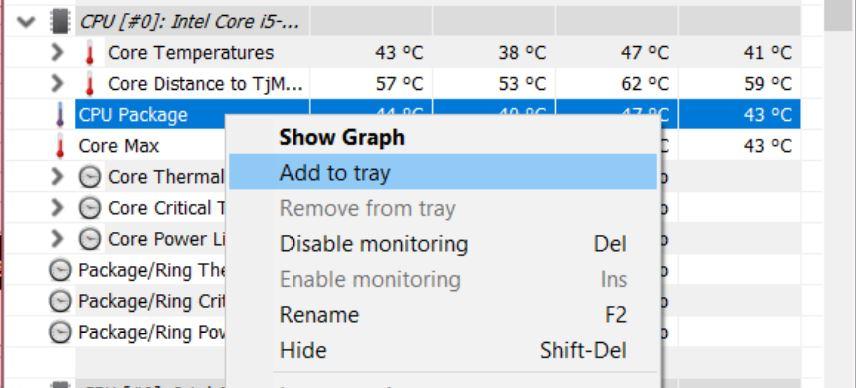This screenshot has width=856, height=388.
Task: Click the CPU chip icon beside Intel Core i5
Action: 60,22
